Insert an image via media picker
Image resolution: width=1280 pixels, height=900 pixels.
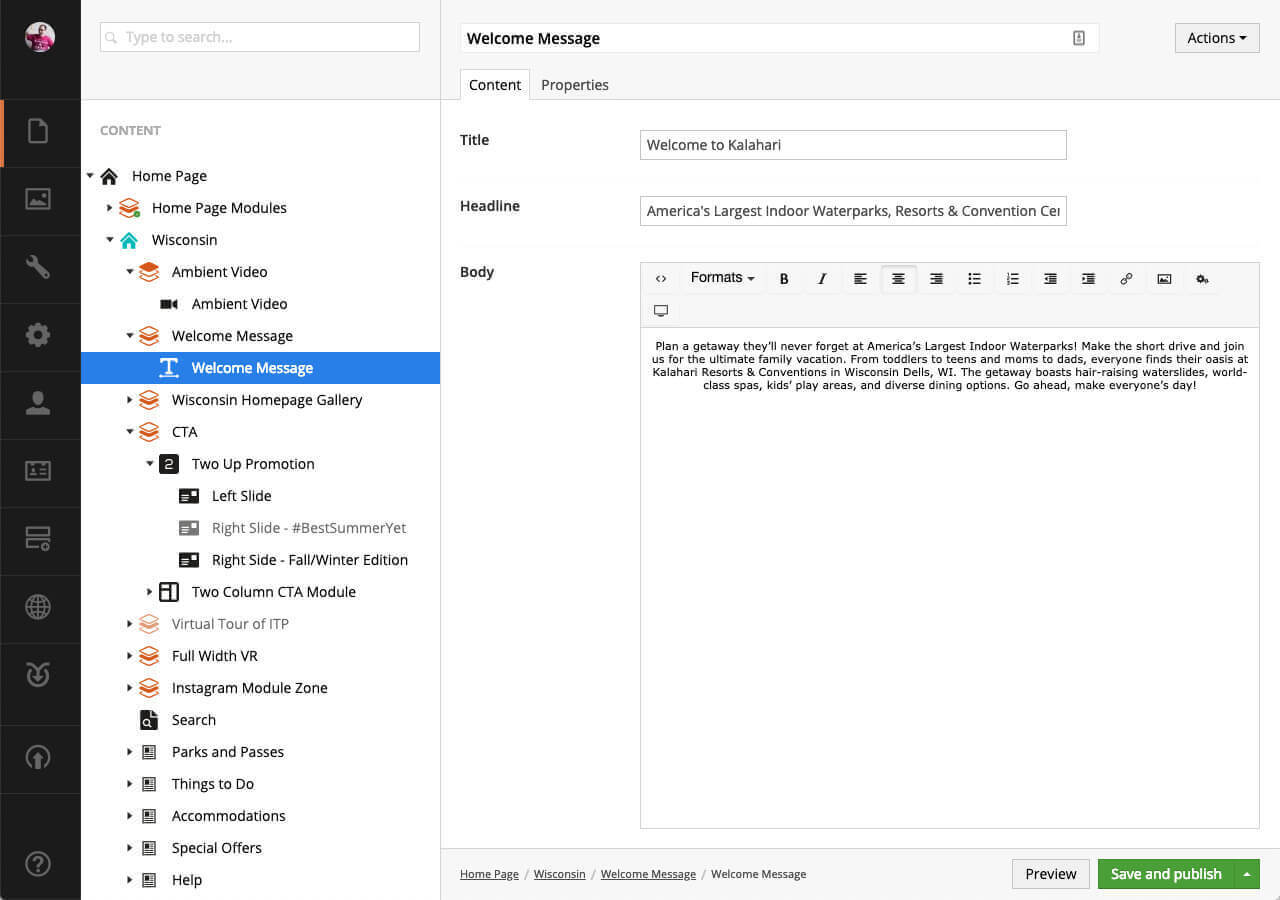pyautogui.click(x=1164, y=279)
